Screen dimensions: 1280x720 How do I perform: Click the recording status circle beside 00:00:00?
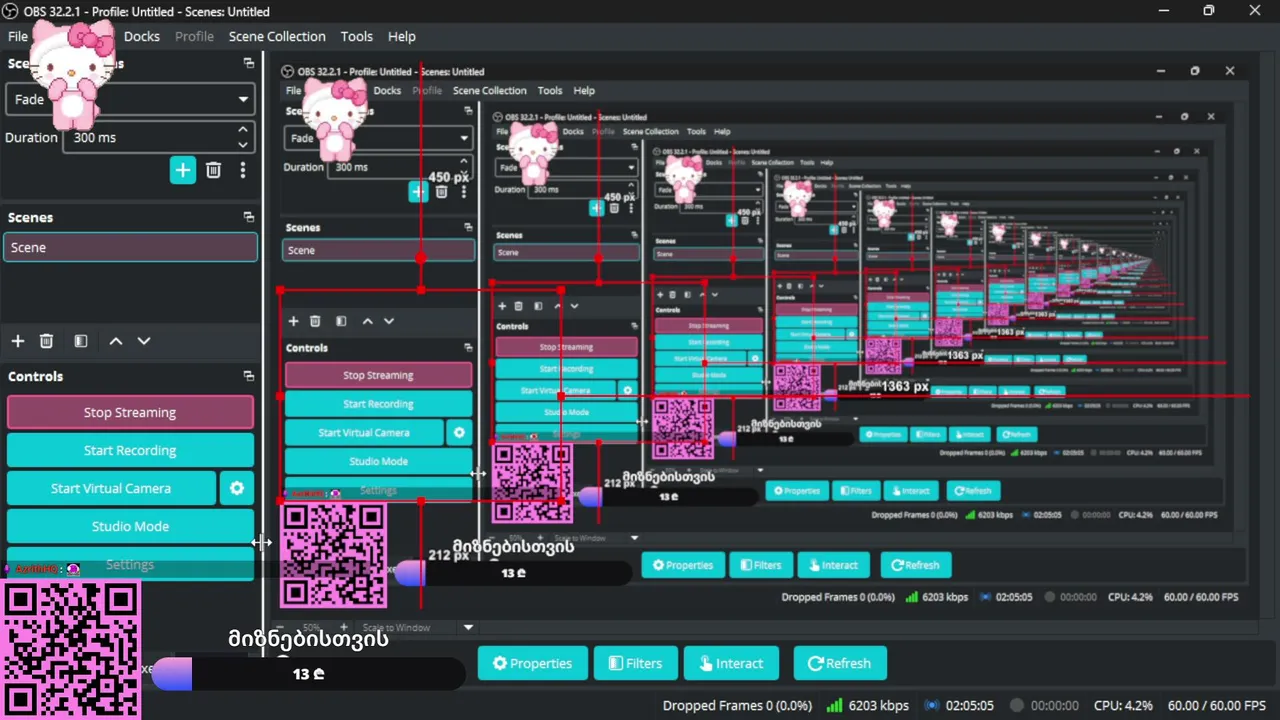1017,705
